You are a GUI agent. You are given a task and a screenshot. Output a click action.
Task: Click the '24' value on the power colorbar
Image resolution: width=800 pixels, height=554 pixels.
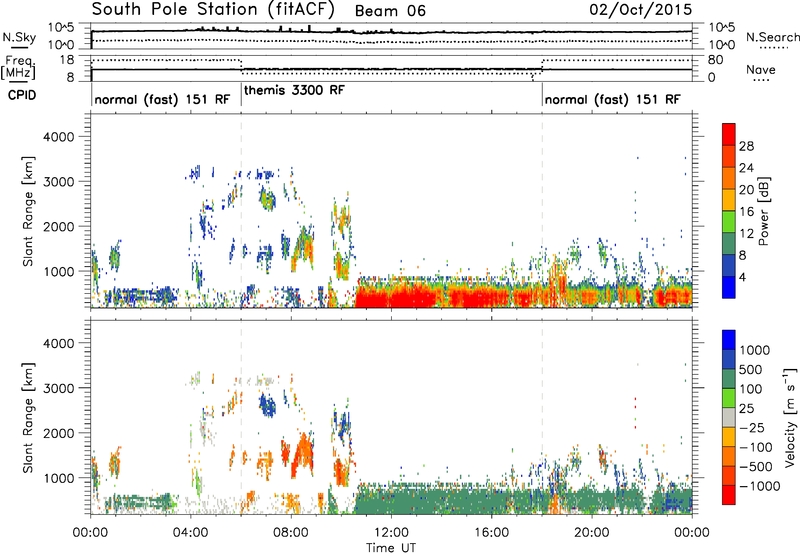pyautogui.click(x=746, y=168)
